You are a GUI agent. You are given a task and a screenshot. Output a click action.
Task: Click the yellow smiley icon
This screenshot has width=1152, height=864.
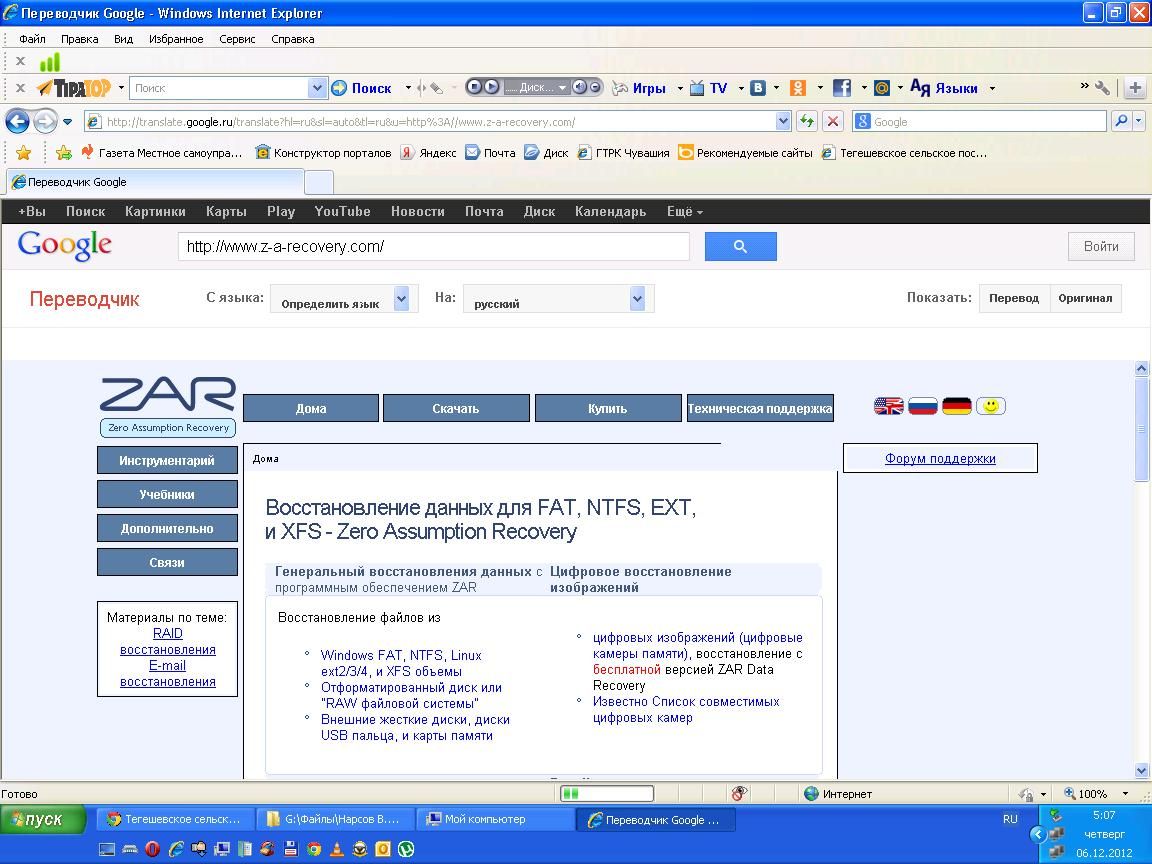click(x=990, y=406)
